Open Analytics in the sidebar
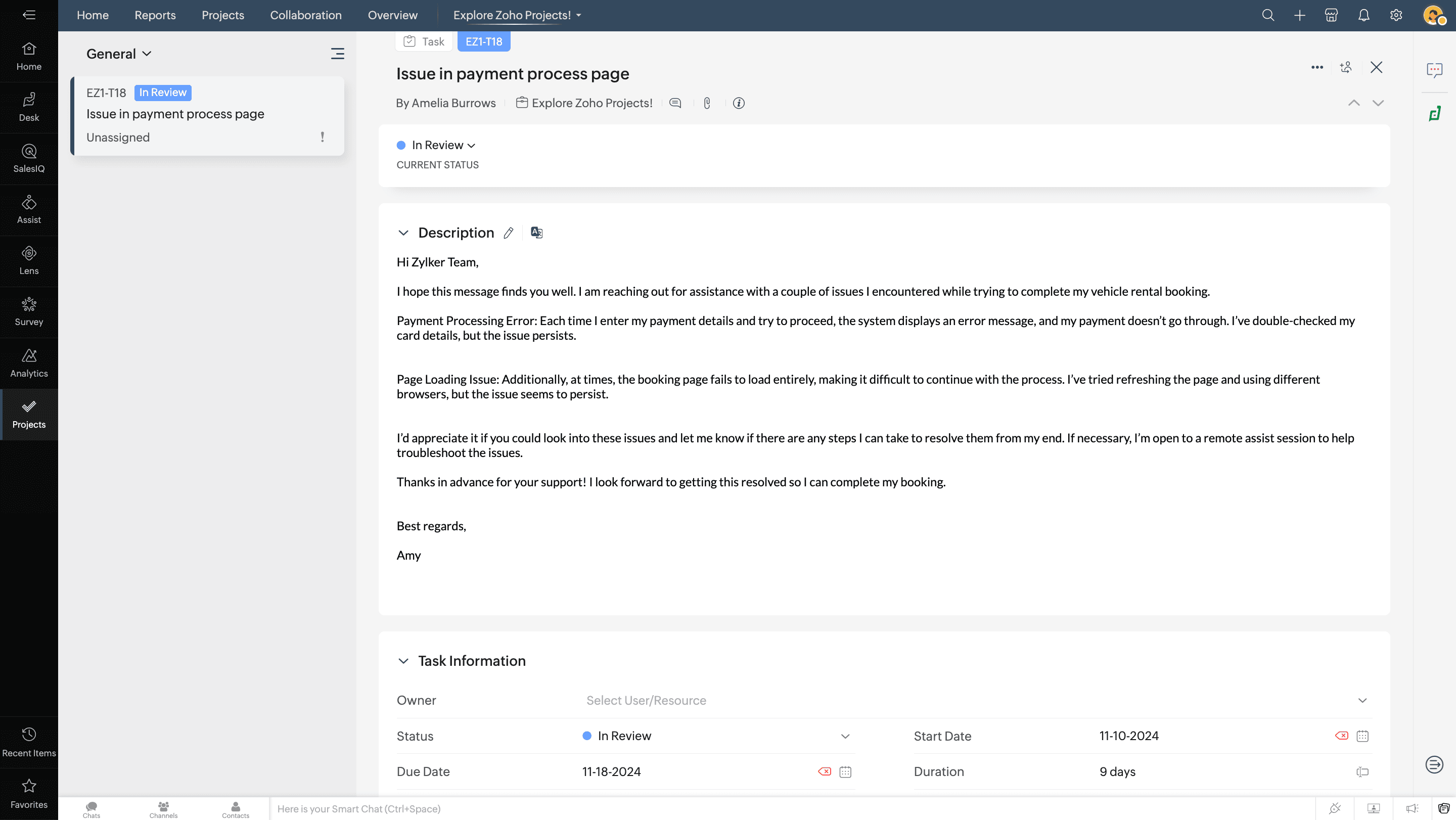 pyautogui.click(x=29, y=363)
